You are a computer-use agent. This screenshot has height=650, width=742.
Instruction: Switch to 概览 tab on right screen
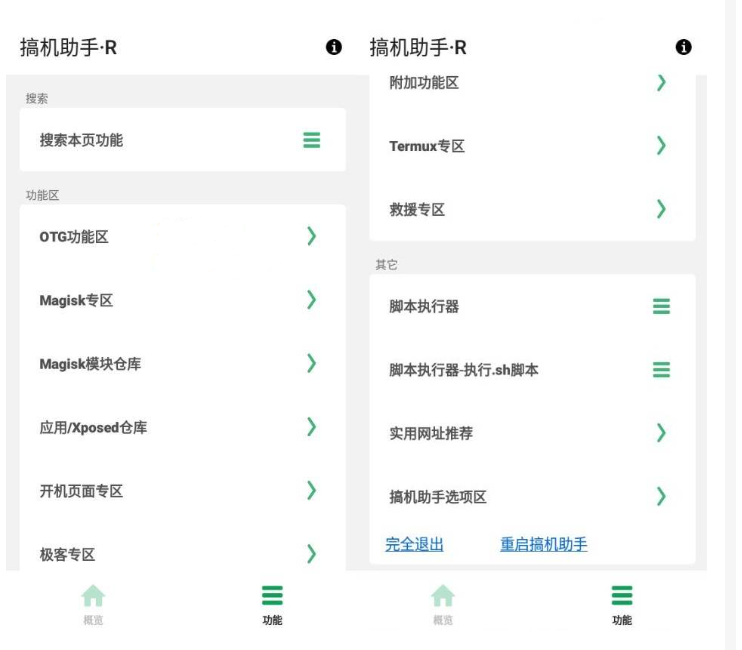(443, 620)
